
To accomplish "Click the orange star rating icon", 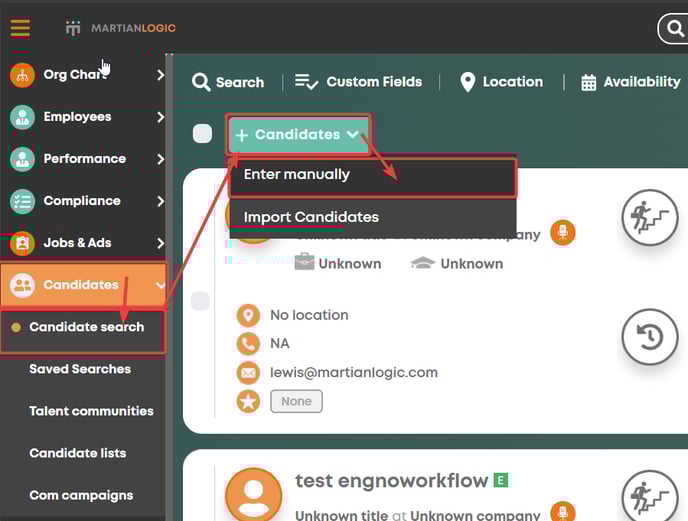I will pos(248,401).
